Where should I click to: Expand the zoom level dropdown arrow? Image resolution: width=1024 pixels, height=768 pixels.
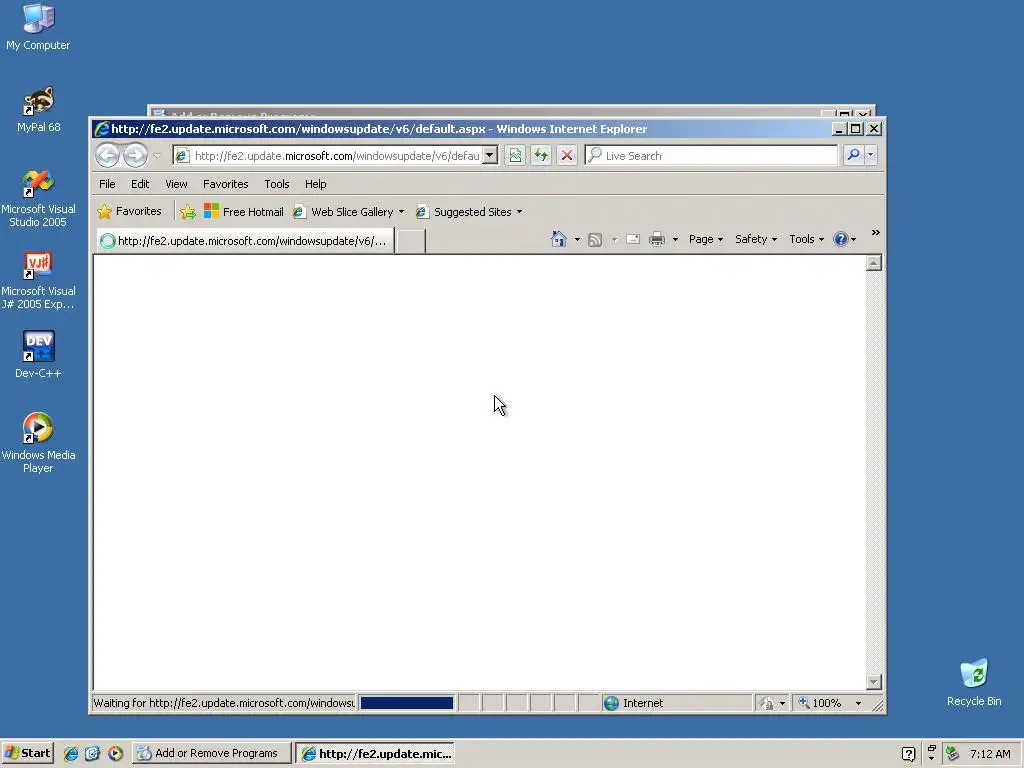(858, 703)
